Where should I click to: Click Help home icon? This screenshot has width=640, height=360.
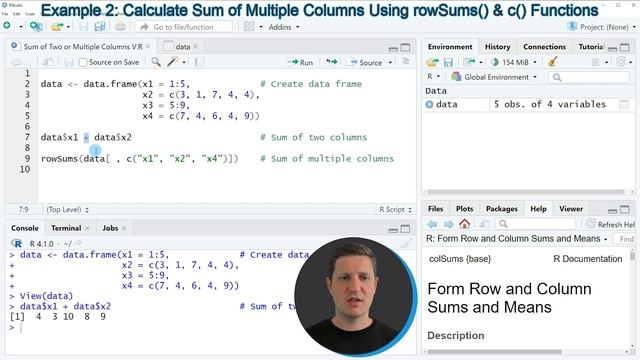tap(464, 223)
